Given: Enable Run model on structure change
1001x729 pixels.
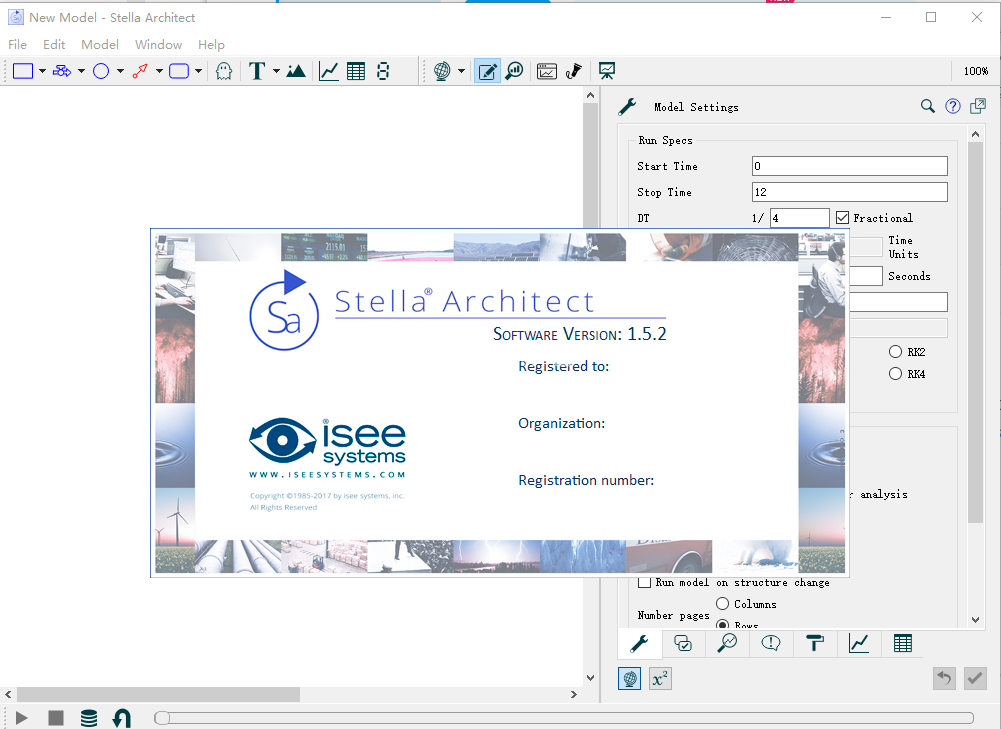Looking at the screenshot, I should click(645, 582).
